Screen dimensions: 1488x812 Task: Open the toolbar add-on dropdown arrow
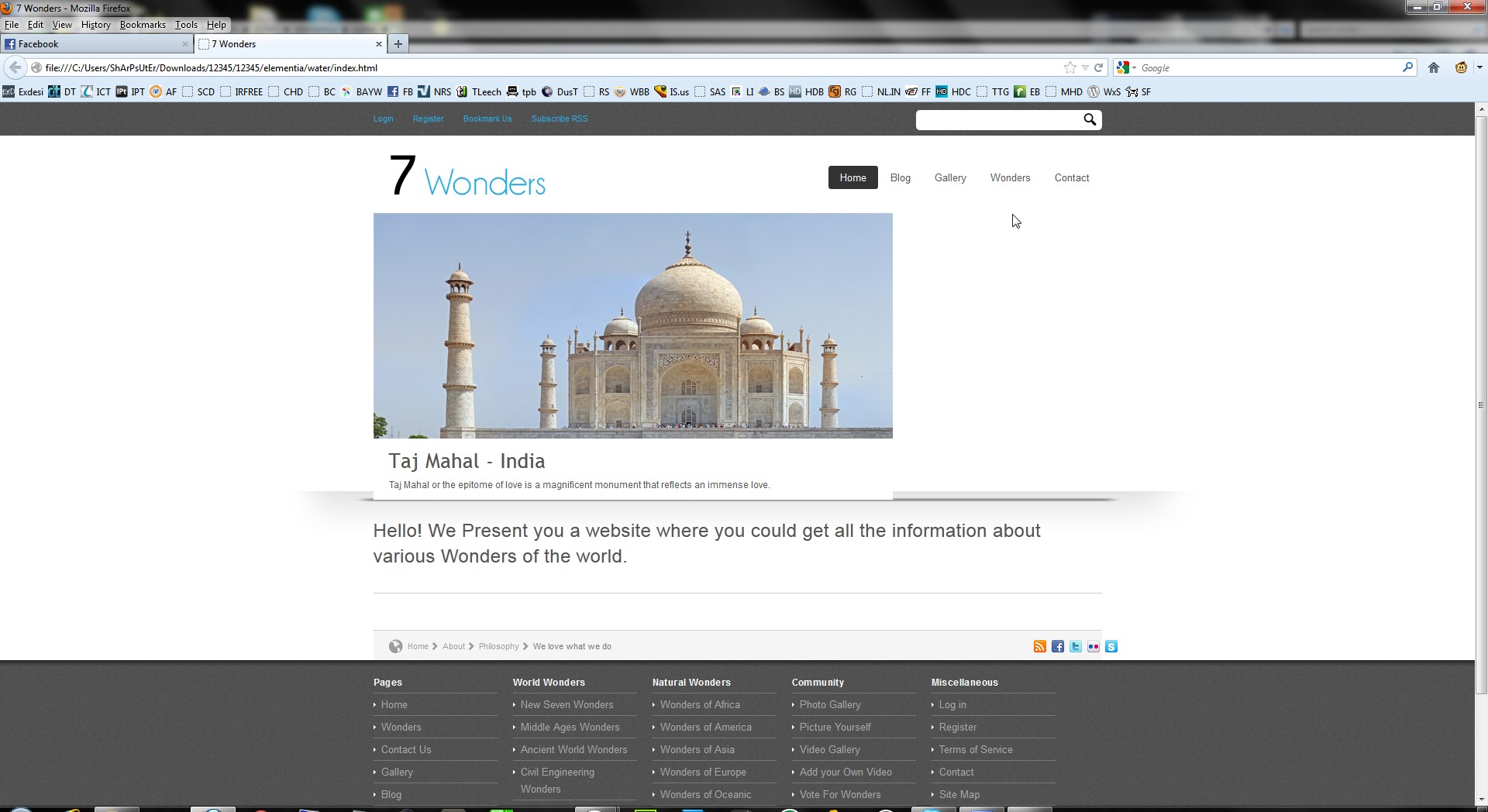(x=1479, y=67)
